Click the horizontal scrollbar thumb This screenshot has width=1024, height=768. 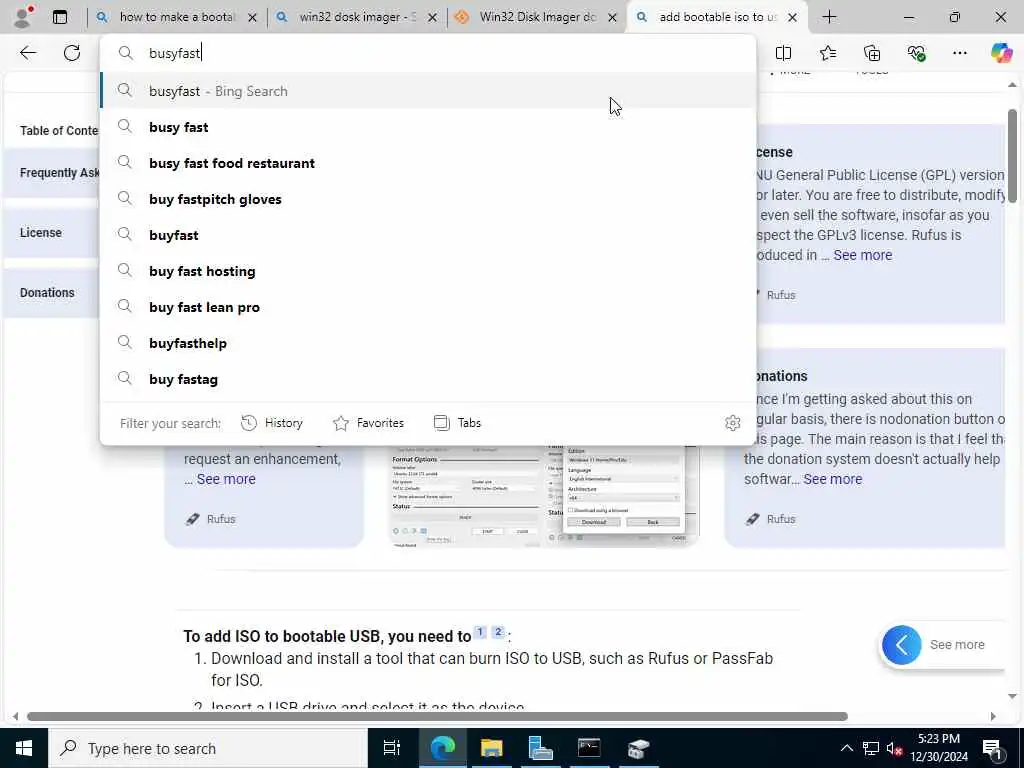click(x=437, y=716)
